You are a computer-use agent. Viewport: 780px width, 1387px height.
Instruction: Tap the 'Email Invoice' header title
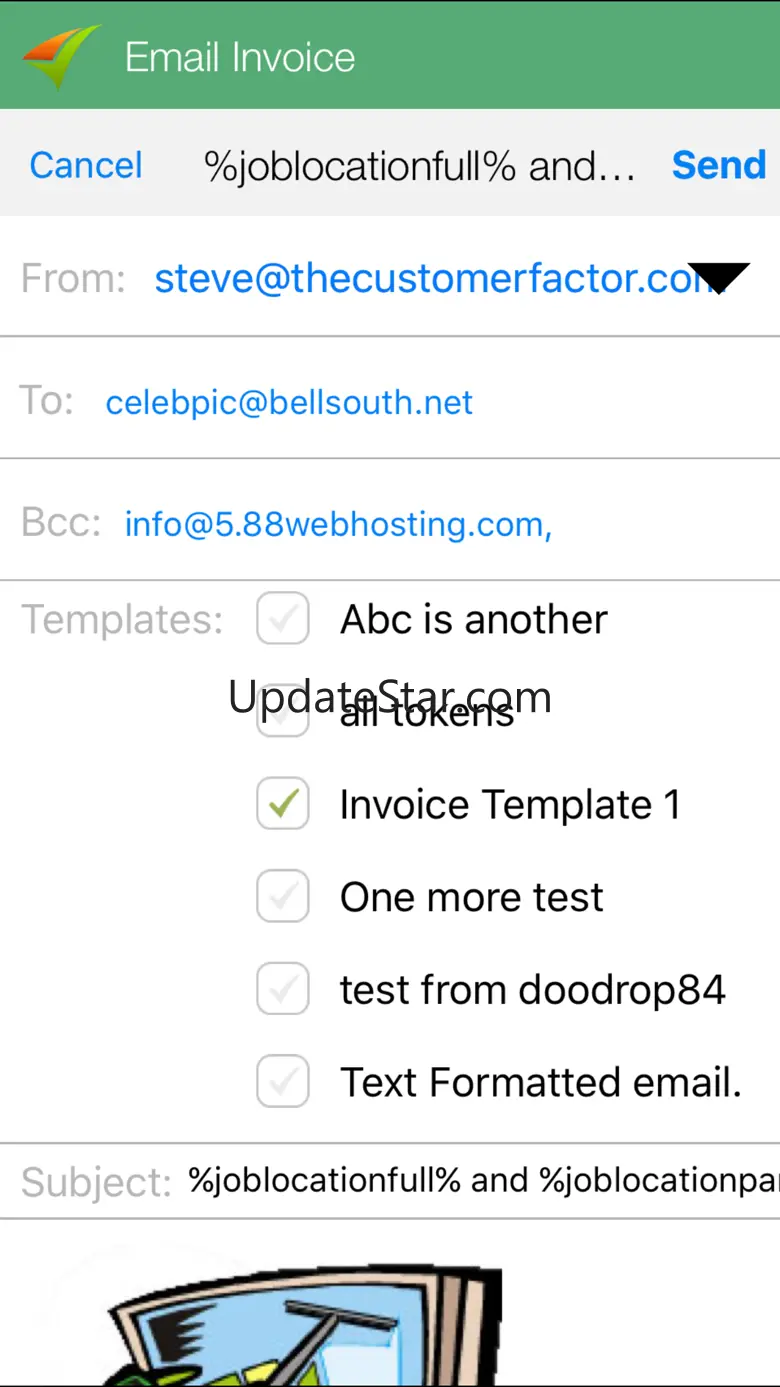pos(240,57)
